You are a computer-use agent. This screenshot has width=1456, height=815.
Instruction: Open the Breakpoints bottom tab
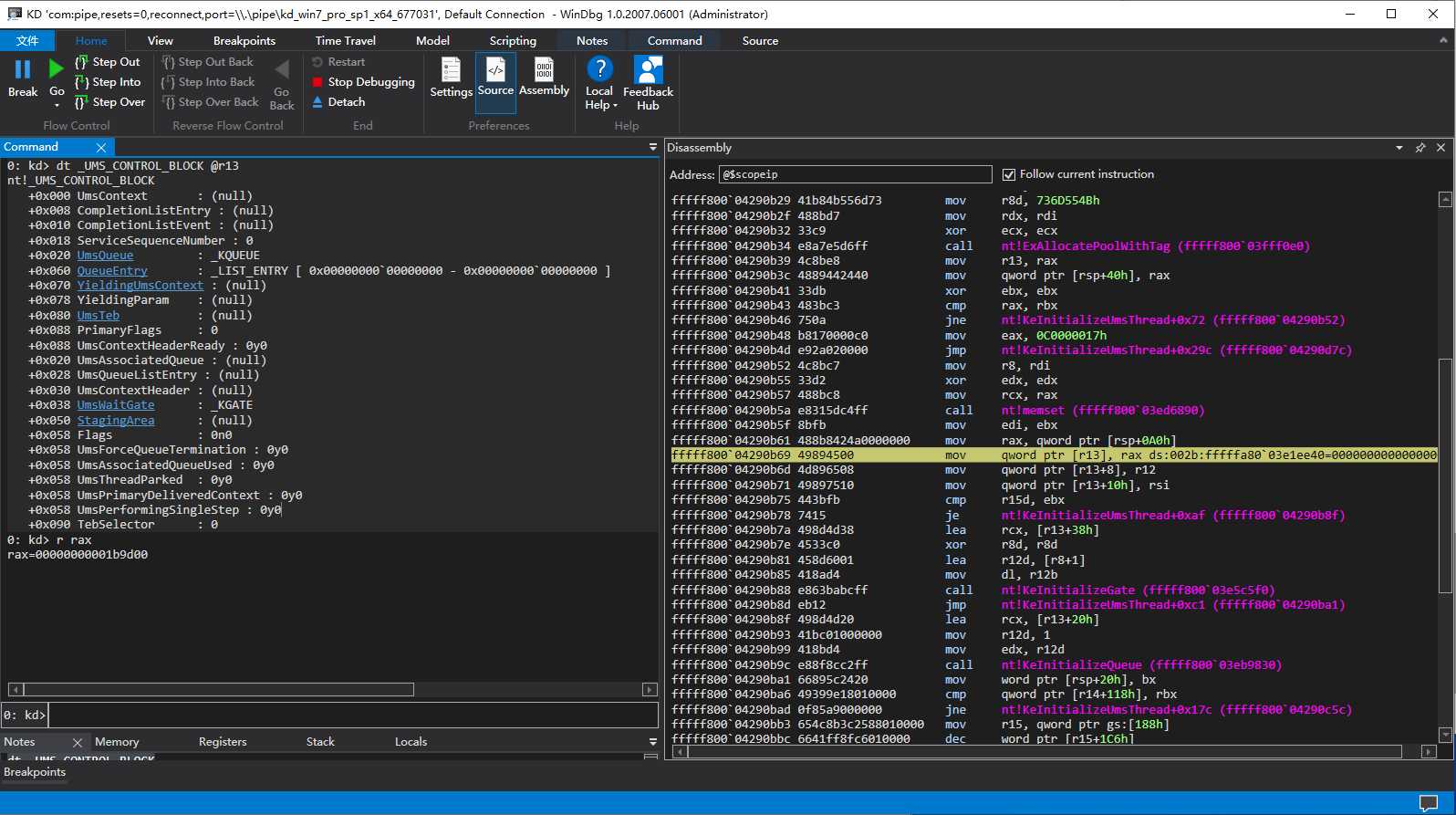[x=35, y=772]
